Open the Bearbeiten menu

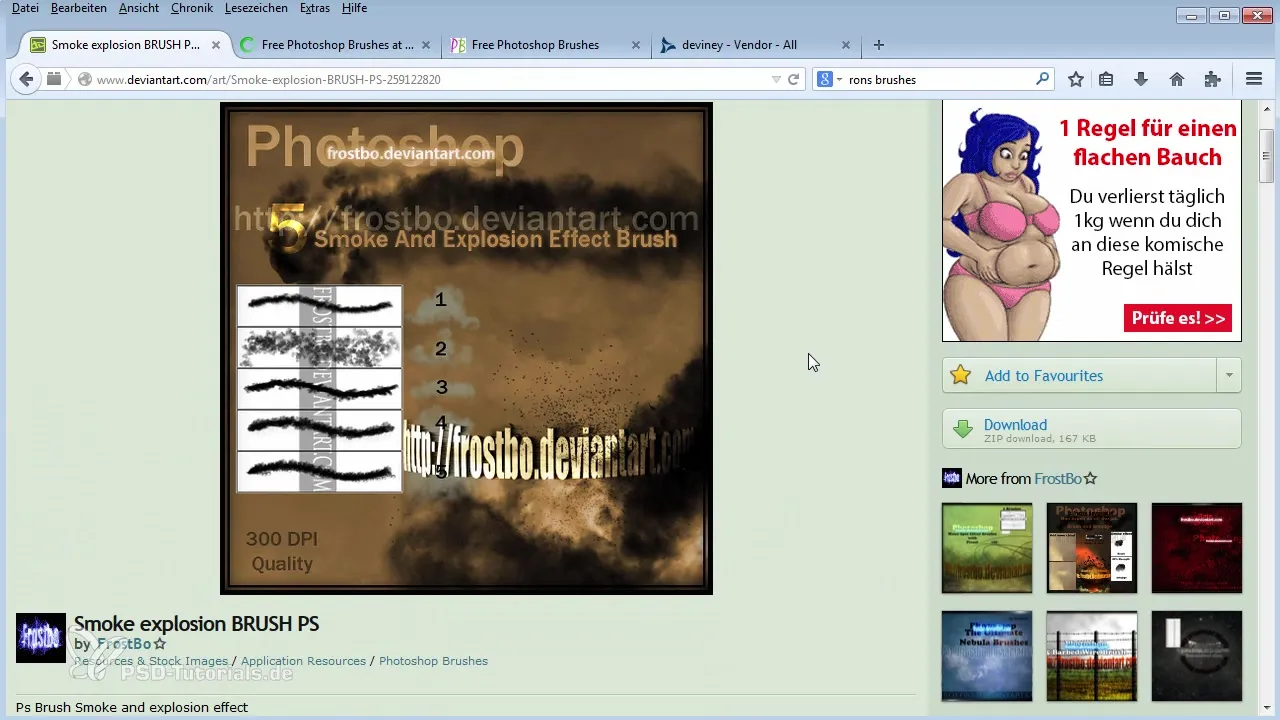tap(79, 8)
